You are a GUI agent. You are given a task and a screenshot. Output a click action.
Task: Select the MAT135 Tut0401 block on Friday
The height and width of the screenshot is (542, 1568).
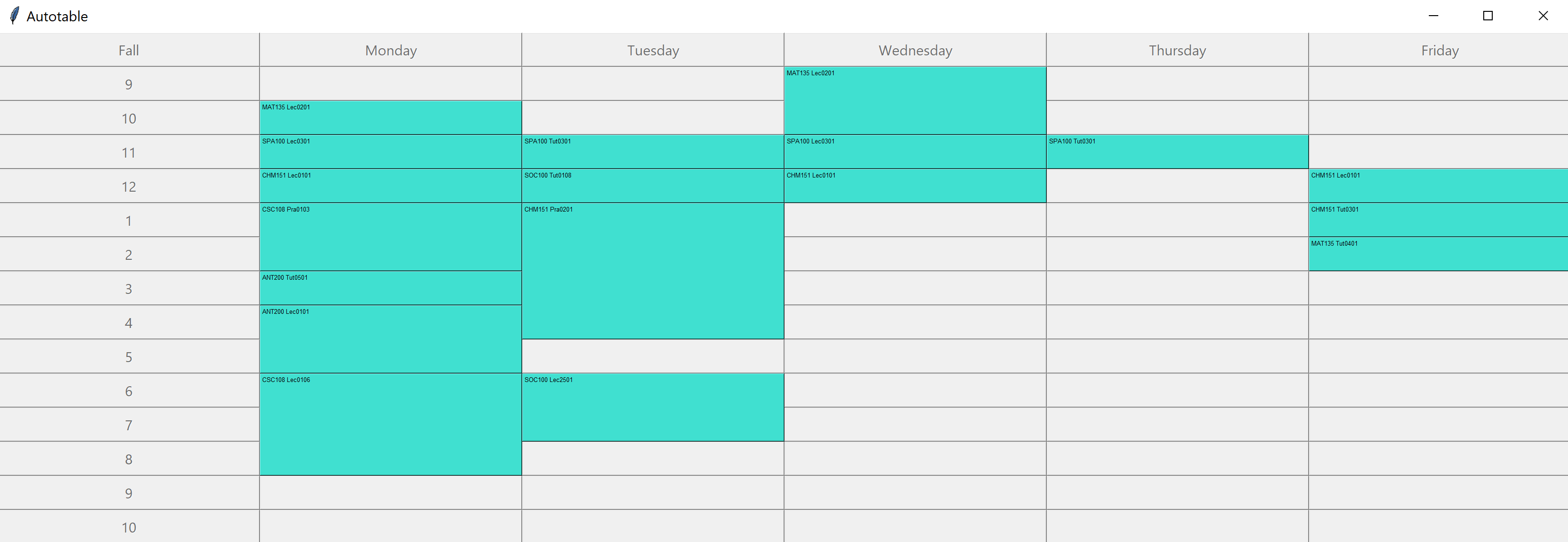(x=1438, y=254)
